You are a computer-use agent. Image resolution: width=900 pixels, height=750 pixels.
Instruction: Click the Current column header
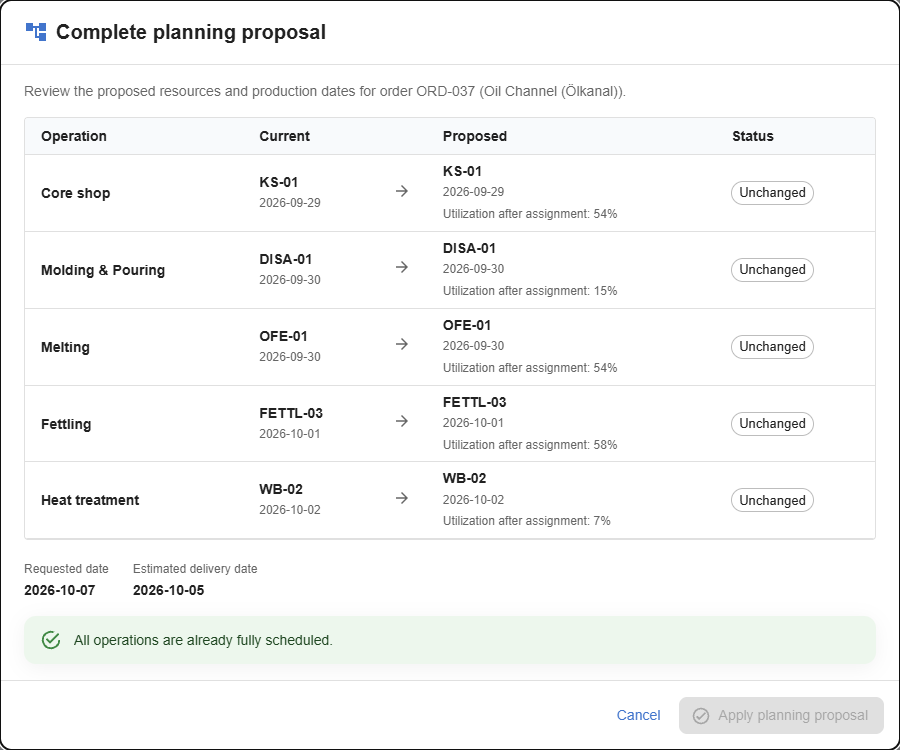pos(284,136)
